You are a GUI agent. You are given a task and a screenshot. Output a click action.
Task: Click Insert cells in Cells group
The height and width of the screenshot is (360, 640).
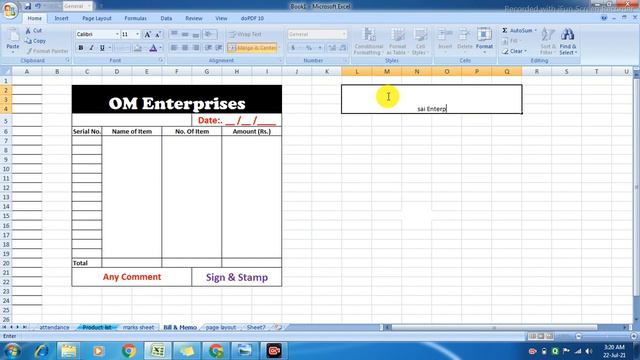coord(445,41)
